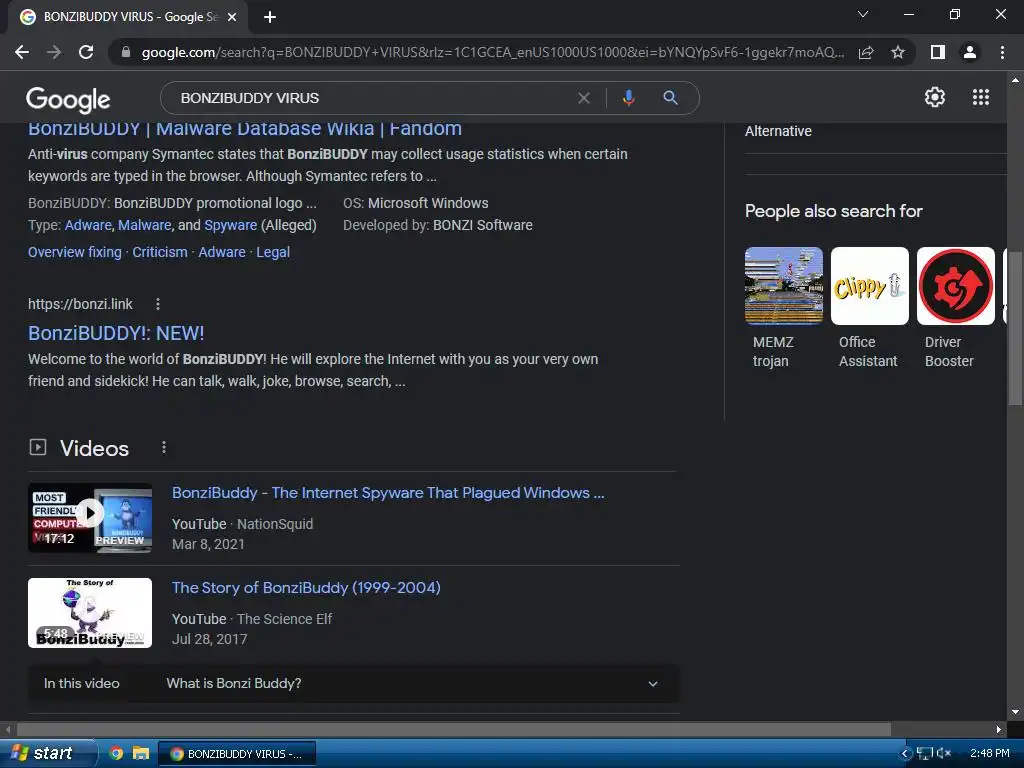Click the vertical scrollbar up arrow
Image resolution: width=1024 pixels, height=768 pixels.
coord(1015,80)
